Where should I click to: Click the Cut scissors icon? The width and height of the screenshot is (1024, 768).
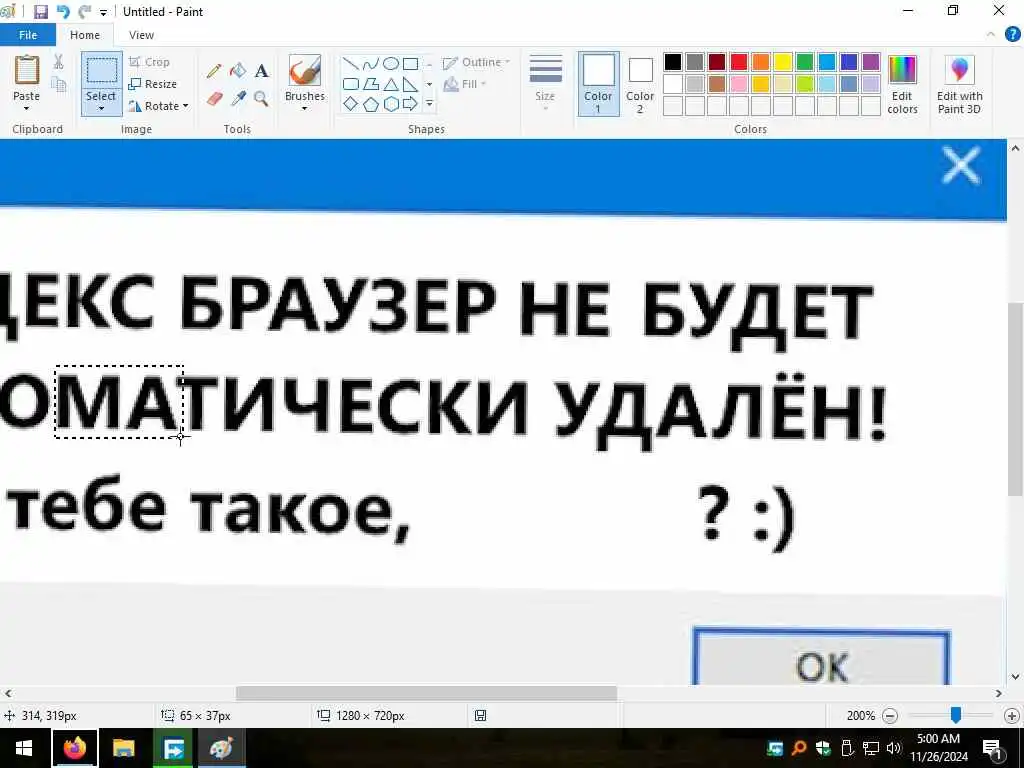59,62
